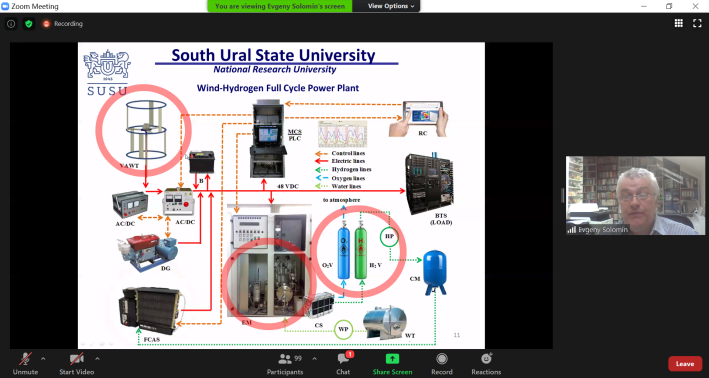Open the Participants panel icon
Screen dimensions: 709x378
click(285, 359)
